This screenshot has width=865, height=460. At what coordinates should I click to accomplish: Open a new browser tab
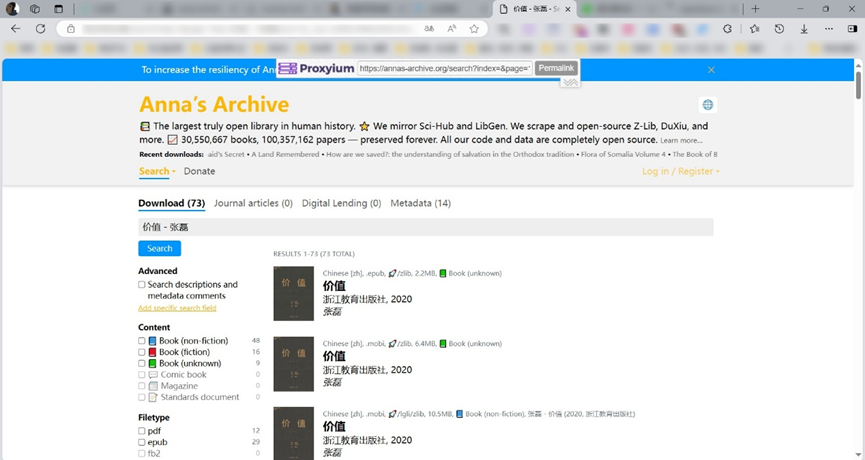tap(755, 9)
